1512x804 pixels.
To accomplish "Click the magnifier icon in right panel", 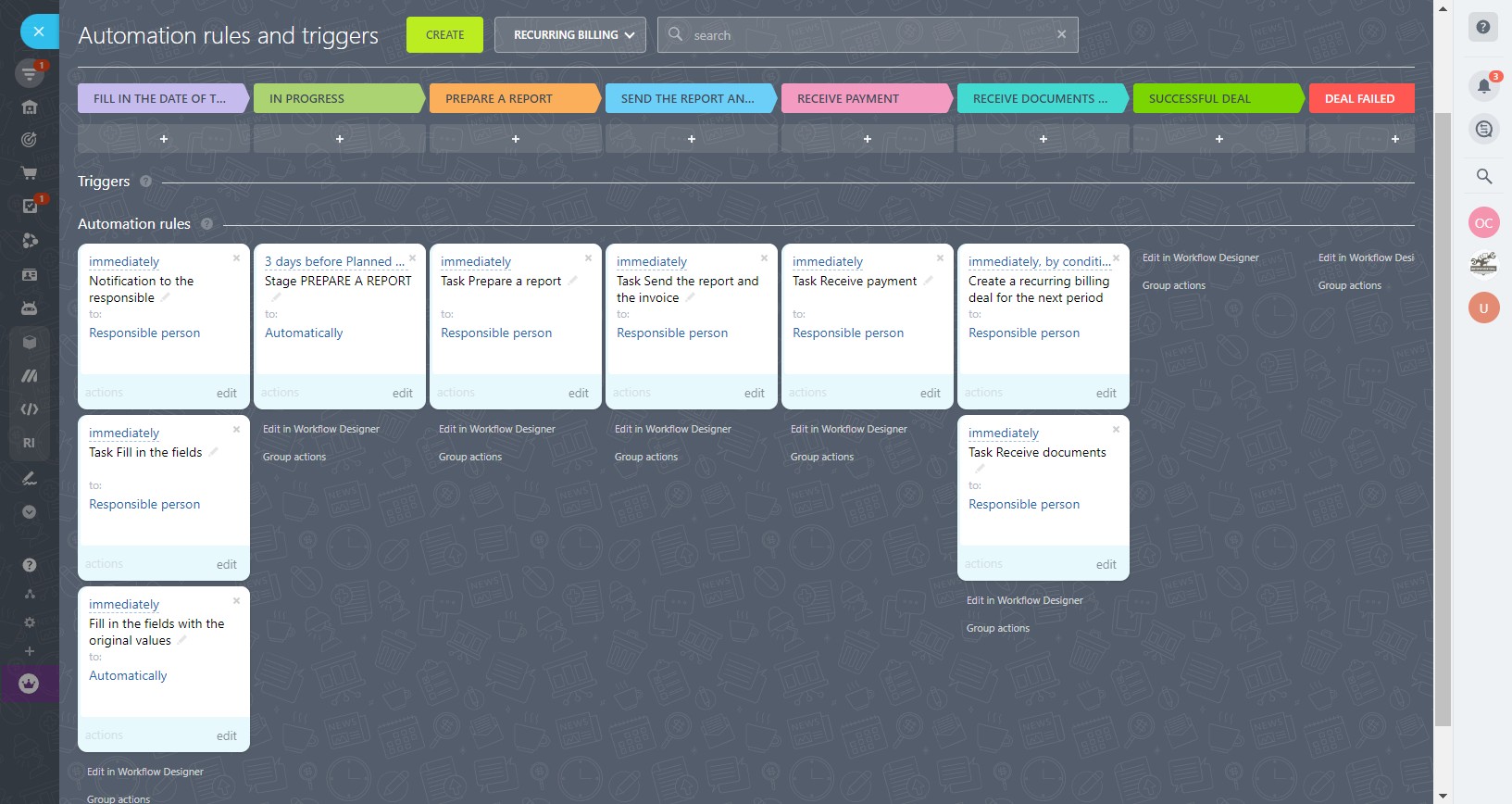I will pos(1483,176).
